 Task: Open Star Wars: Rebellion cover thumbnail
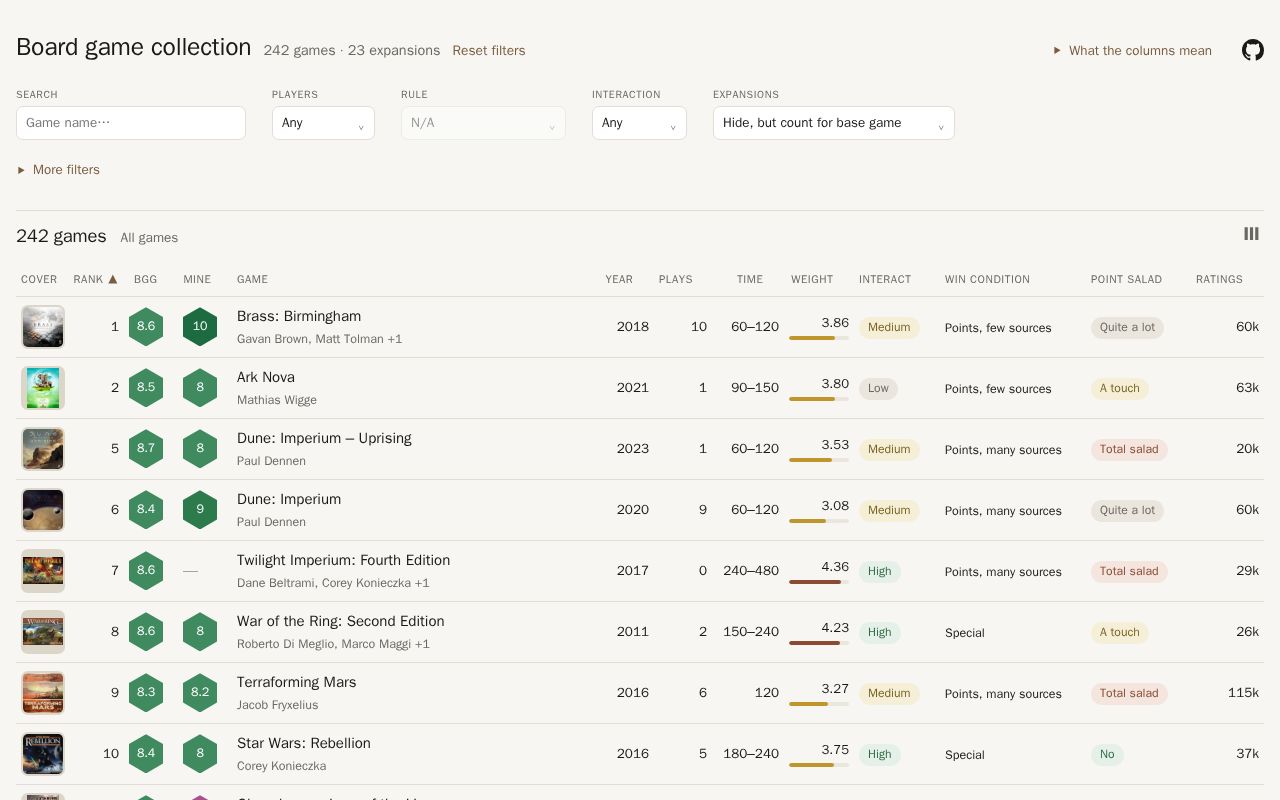tap(43, 754)
